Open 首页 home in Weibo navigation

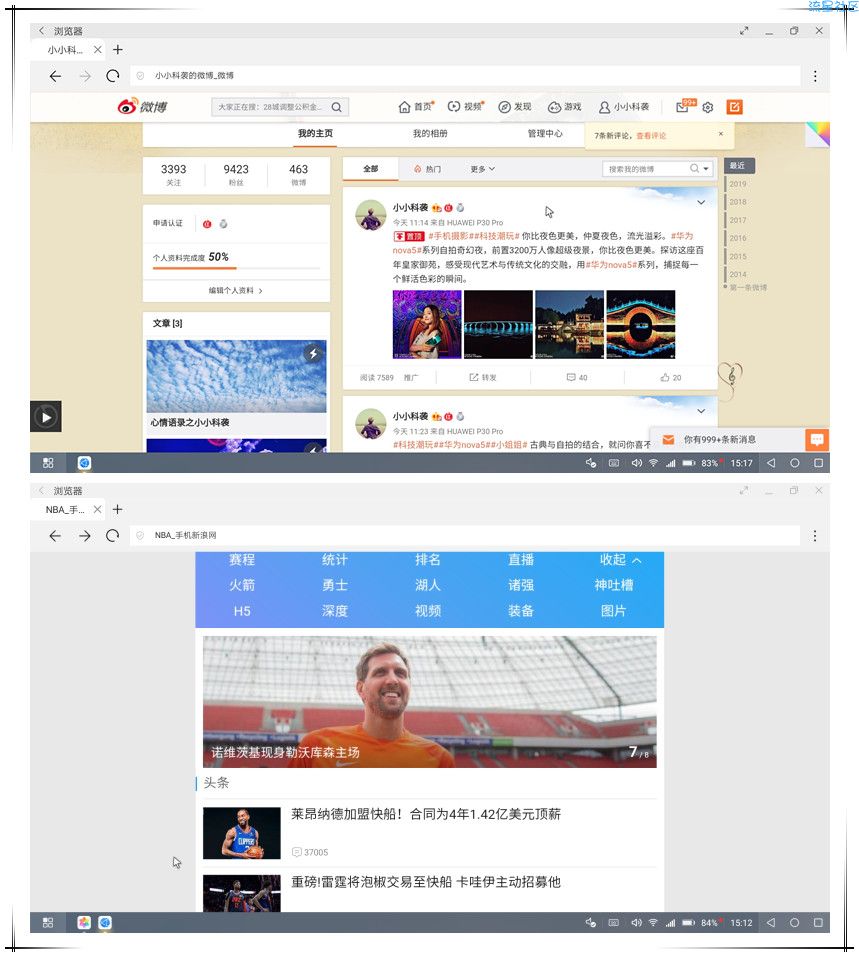[416, 107]
